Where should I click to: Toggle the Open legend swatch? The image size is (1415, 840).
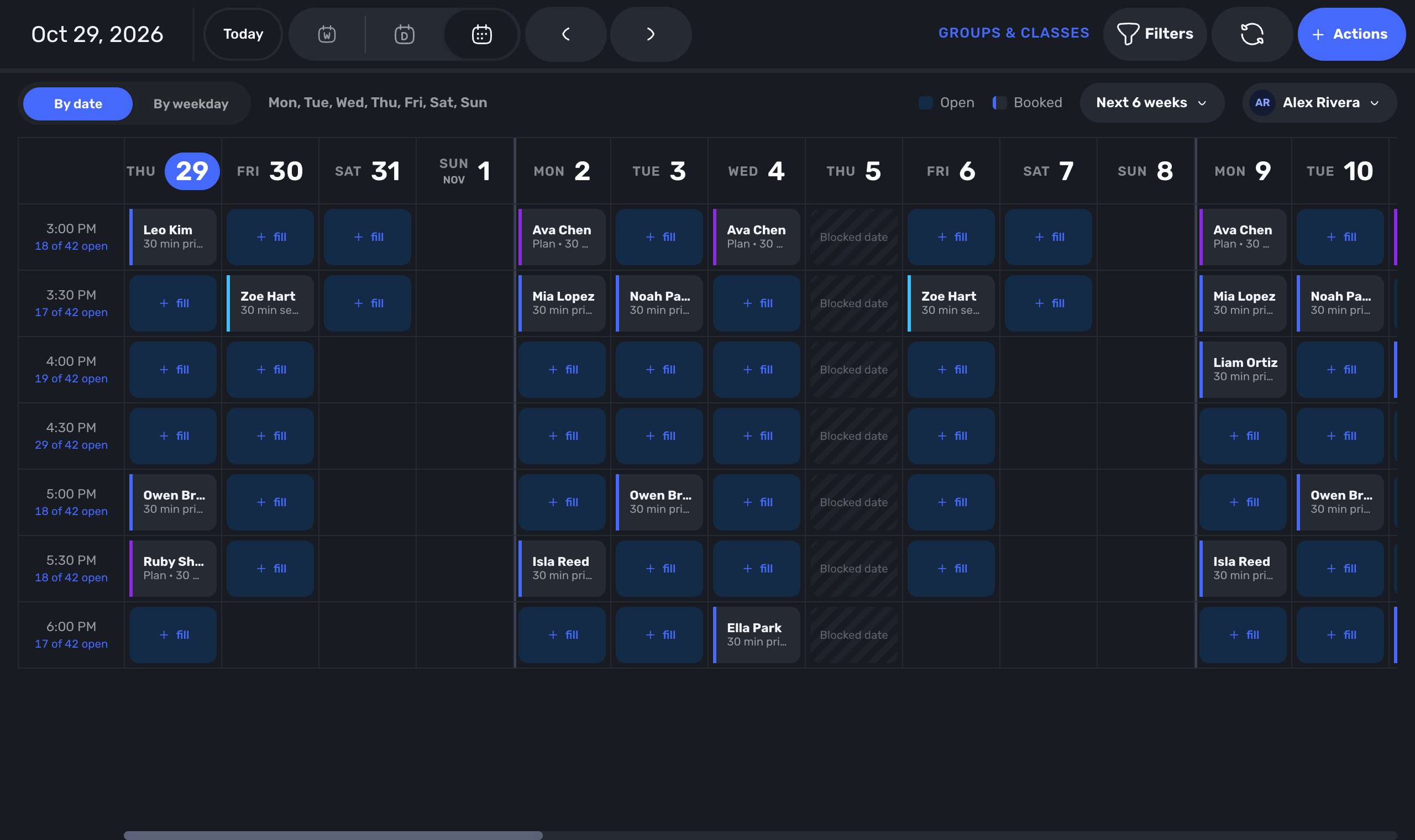(925, 102)
